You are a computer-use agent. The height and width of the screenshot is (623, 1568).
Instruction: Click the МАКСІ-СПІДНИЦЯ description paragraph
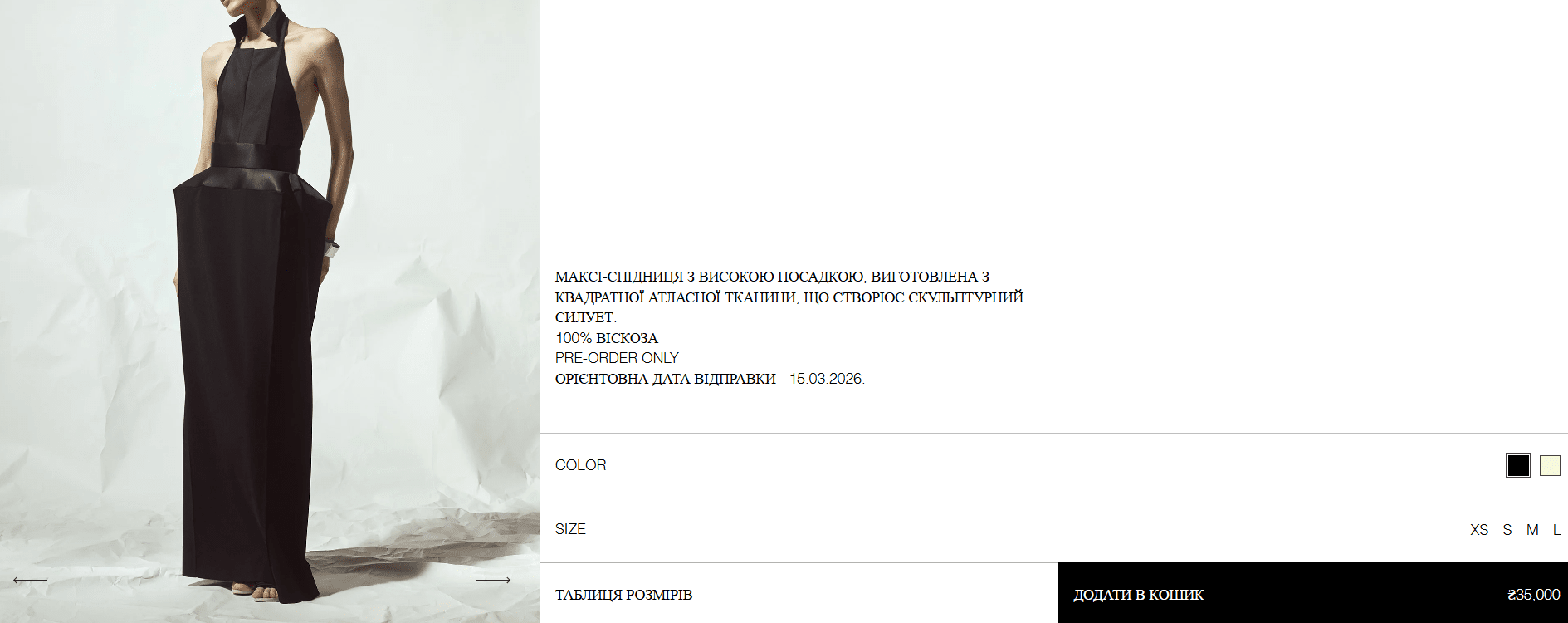[x=789, y=297]
